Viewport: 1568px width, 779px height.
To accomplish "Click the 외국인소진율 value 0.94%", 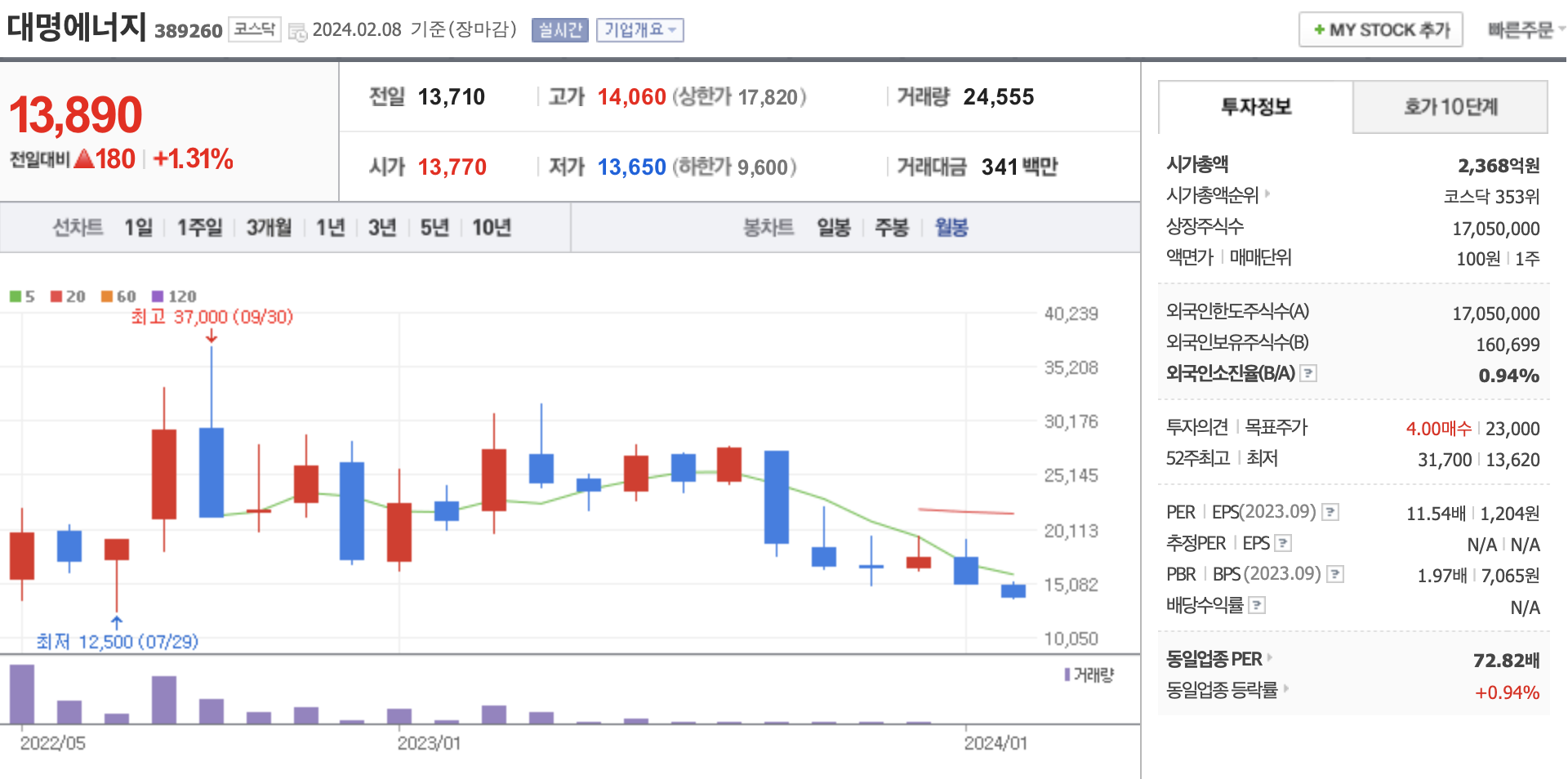I will [x=1509, y=376].
